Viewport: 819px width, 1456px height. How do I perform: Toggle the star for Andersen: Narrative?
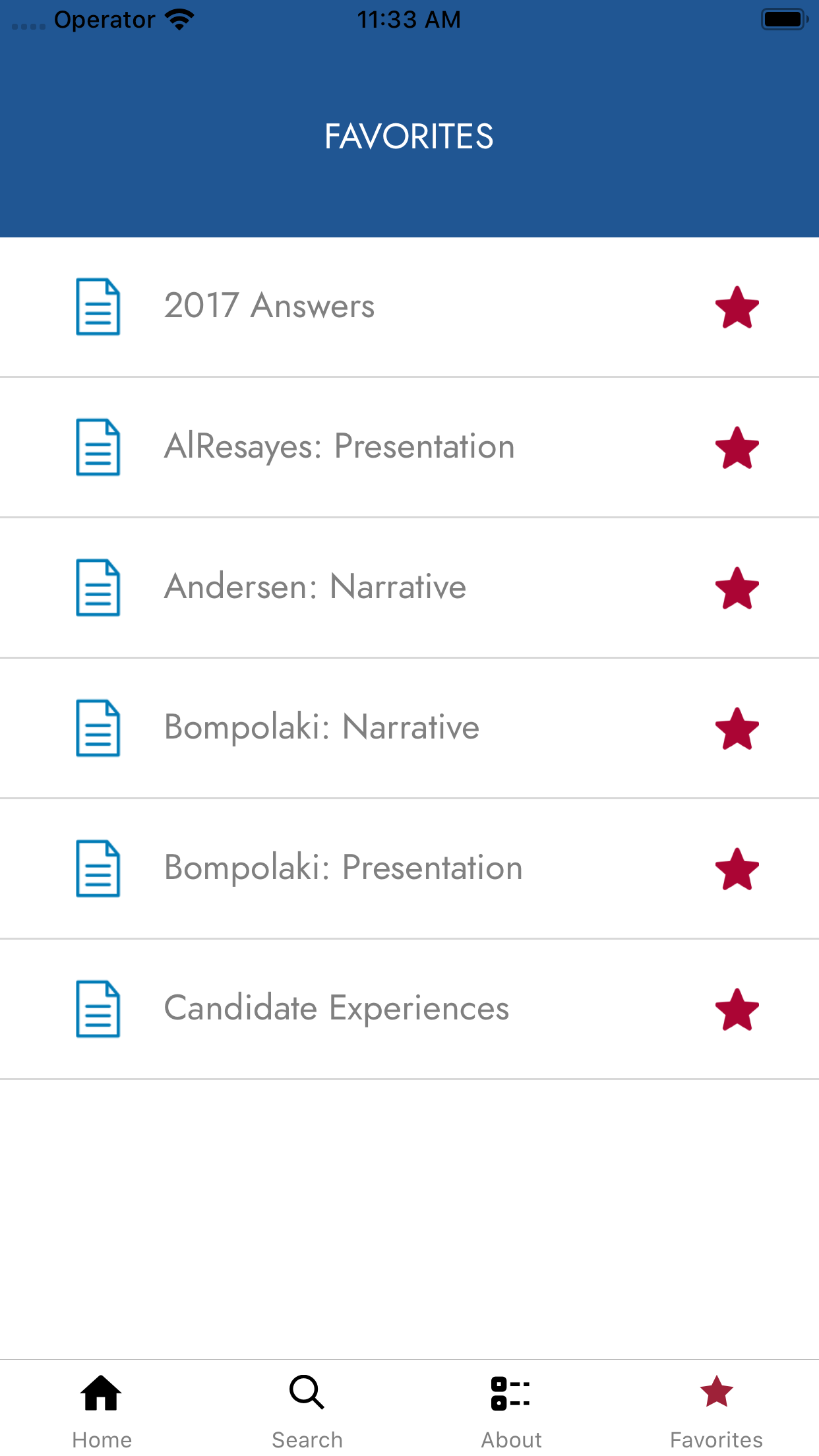(x=737, y=588)
